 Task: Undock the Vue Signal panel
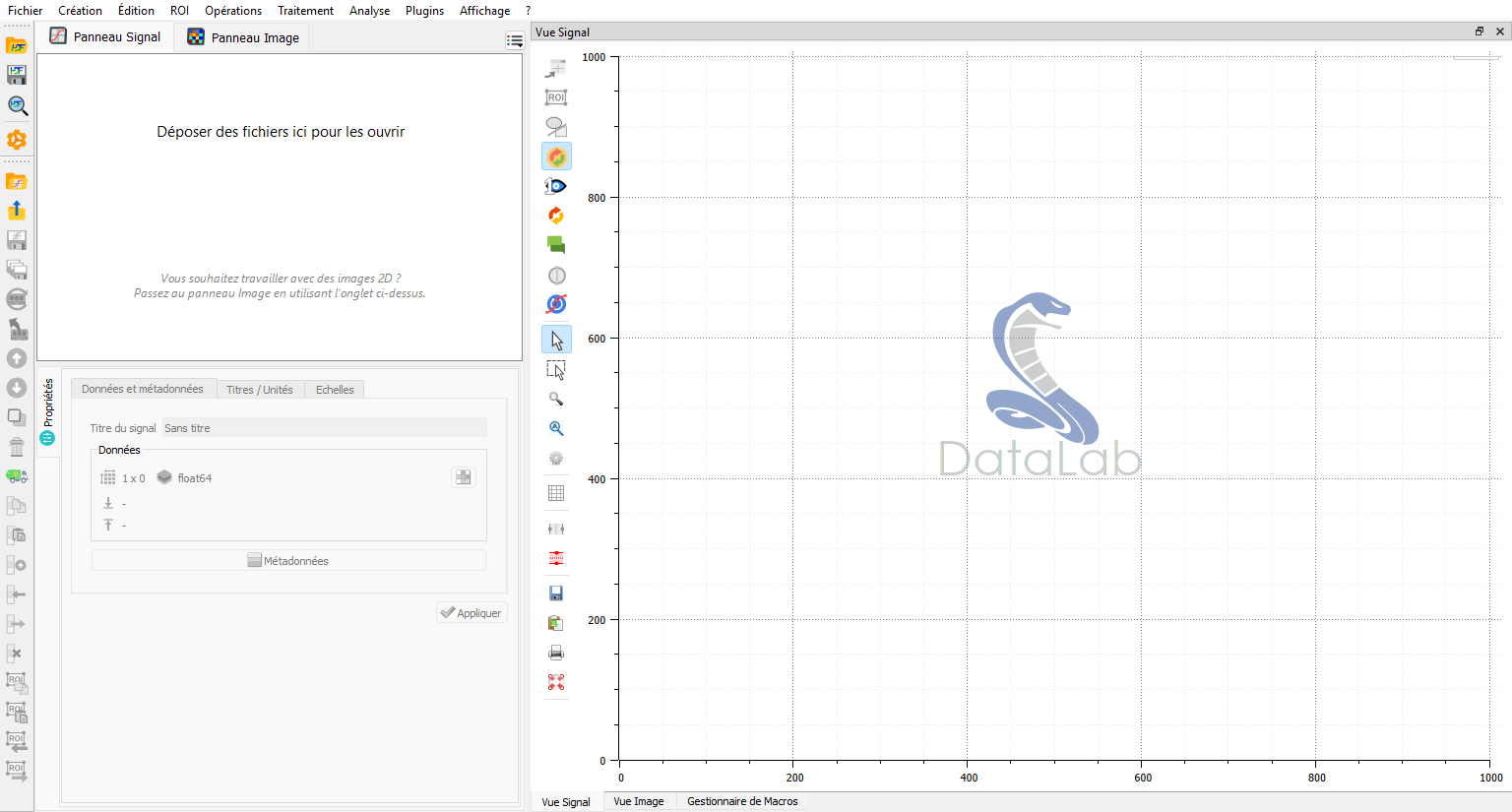[x=1479, y=31]
